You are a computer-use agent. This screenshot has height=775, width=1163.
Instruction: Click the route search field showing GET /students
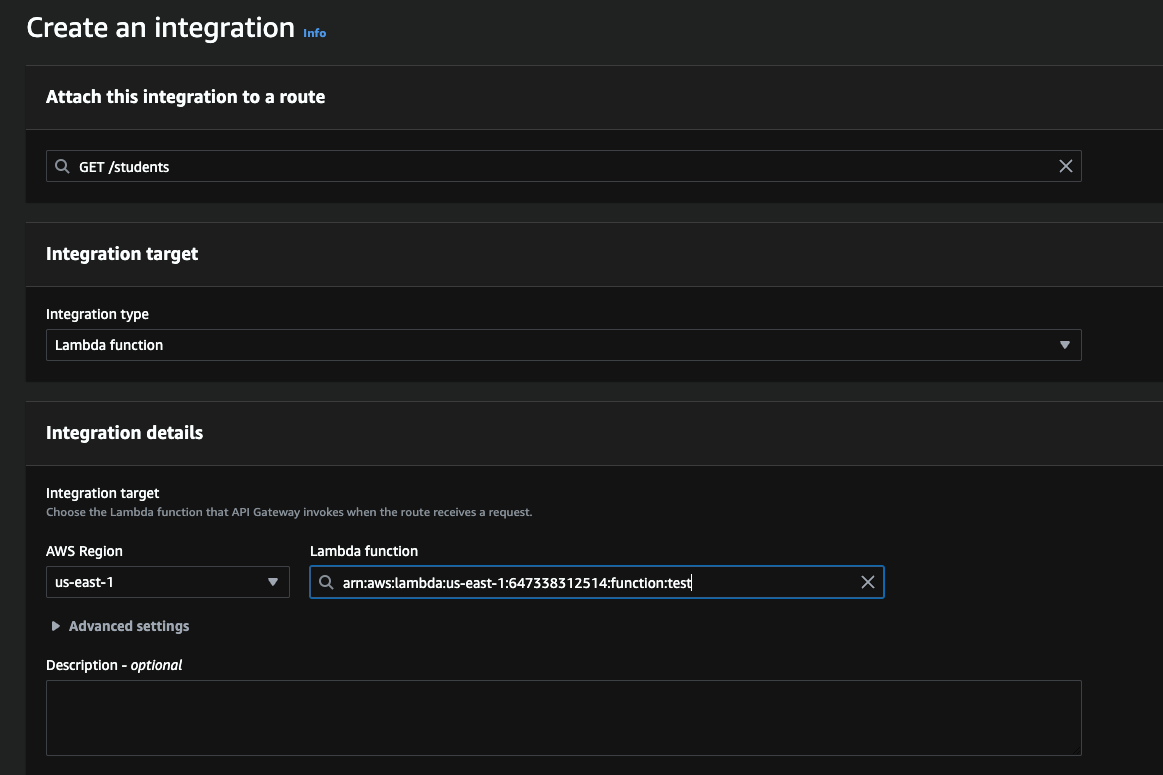coord(563,166)
